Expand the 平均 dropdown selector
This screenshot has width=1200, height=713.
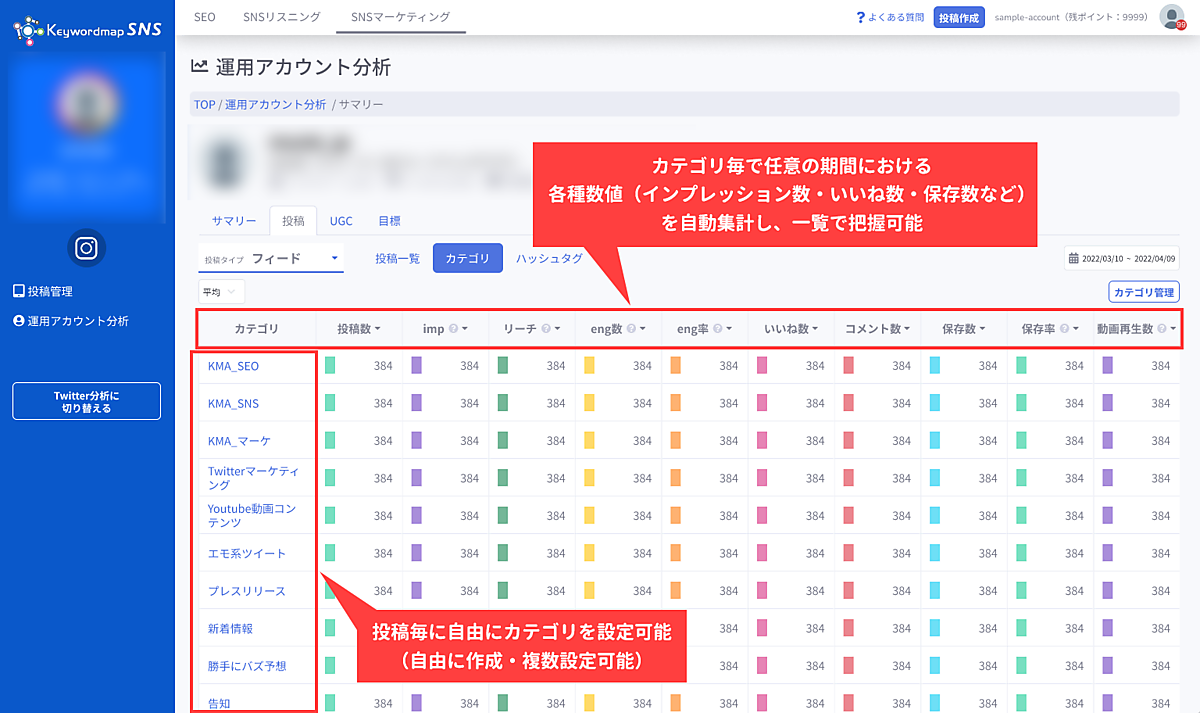click(221, 292)
